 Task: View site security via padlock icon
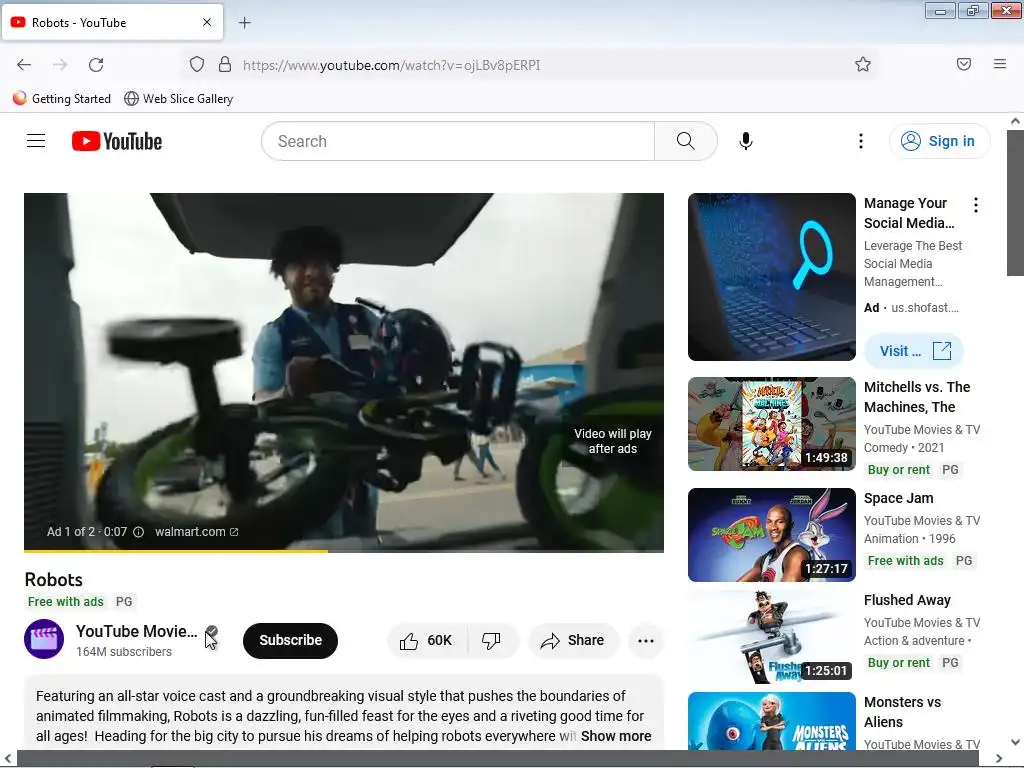(x=225, y=65)
